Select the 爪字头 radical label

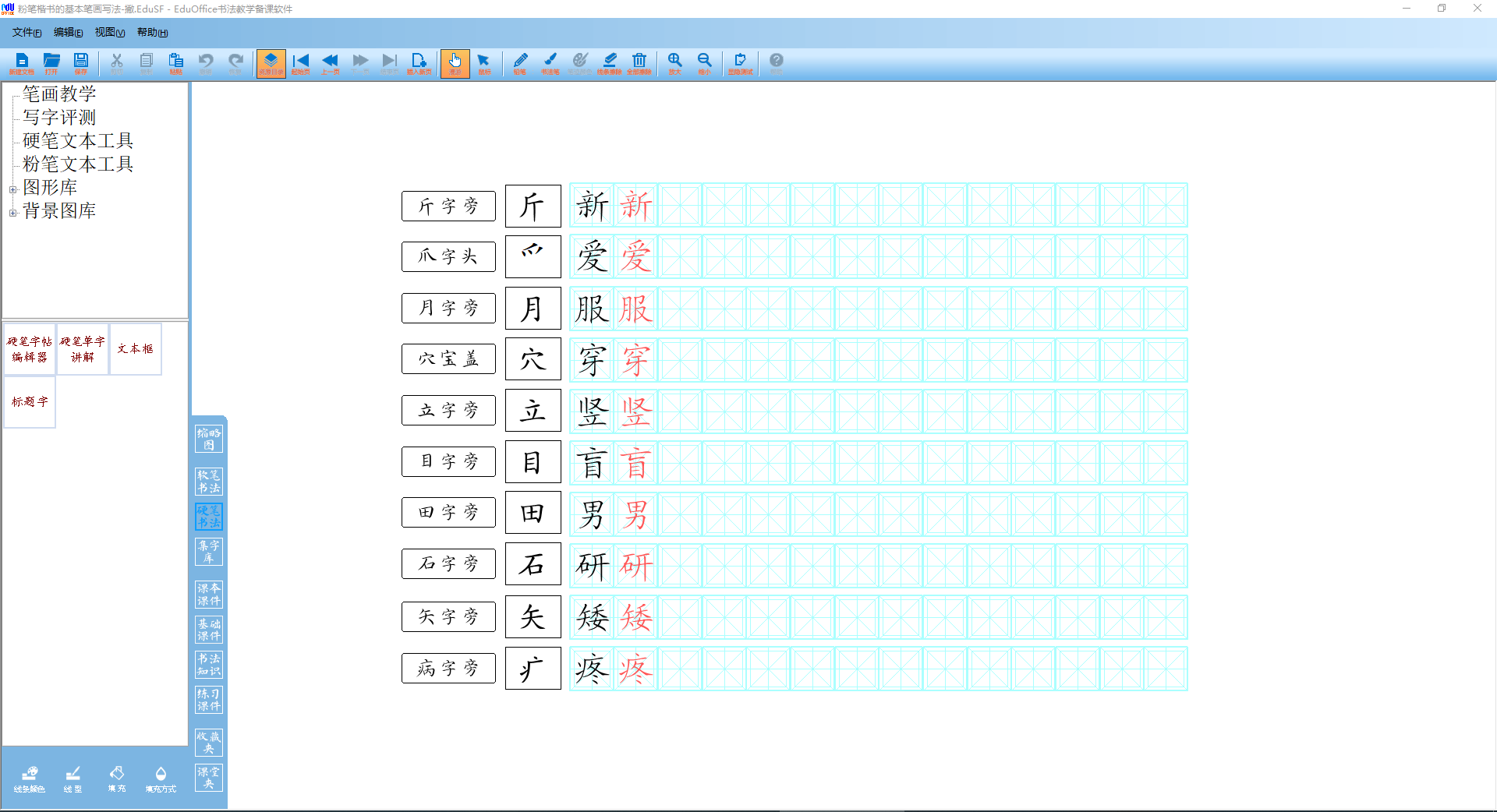448,256
